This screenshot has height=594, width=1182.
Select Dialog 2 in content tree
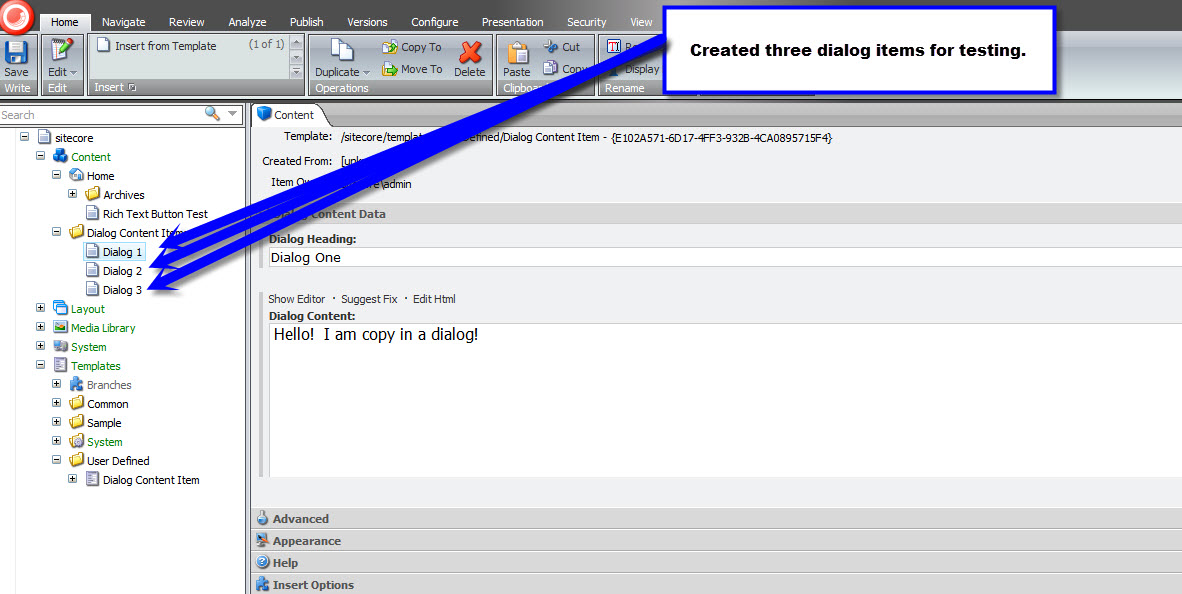pos(122,271)
